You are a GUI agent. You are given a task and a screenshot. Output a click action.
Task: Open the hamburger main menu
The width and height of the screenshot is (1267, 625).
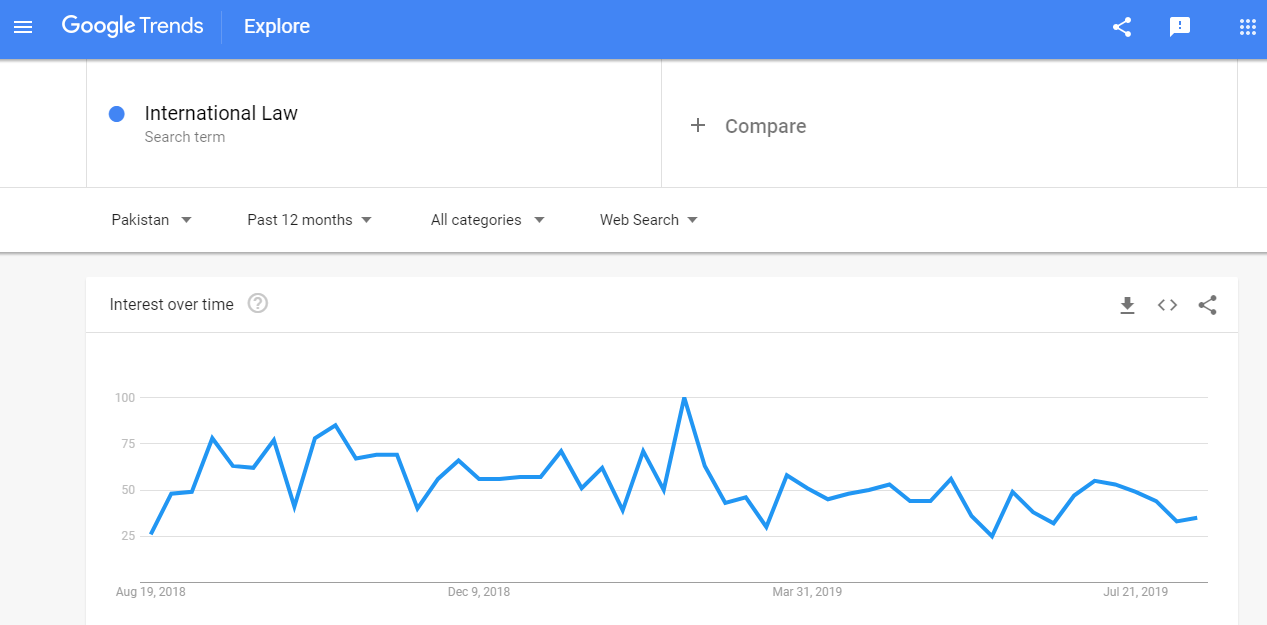[23, 27]
